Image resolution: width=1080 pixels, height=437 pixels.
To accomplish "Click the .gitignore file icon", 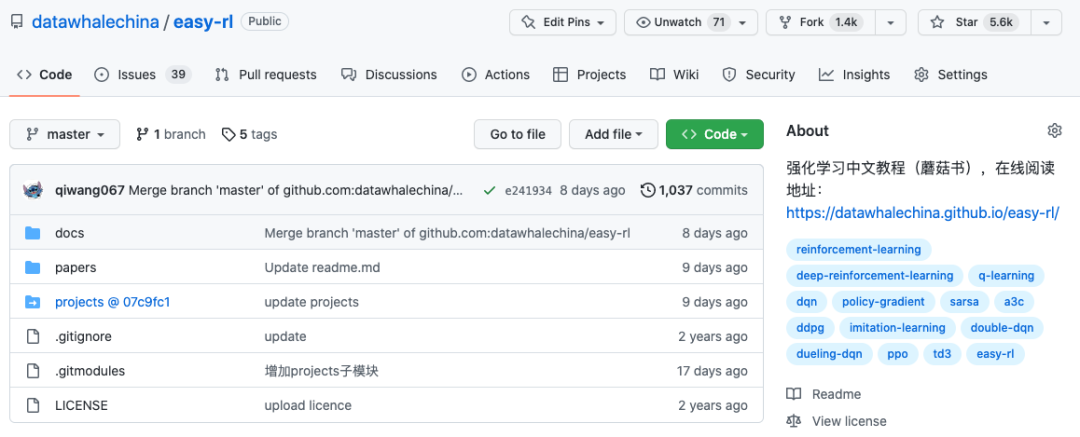I will [32, 336].
